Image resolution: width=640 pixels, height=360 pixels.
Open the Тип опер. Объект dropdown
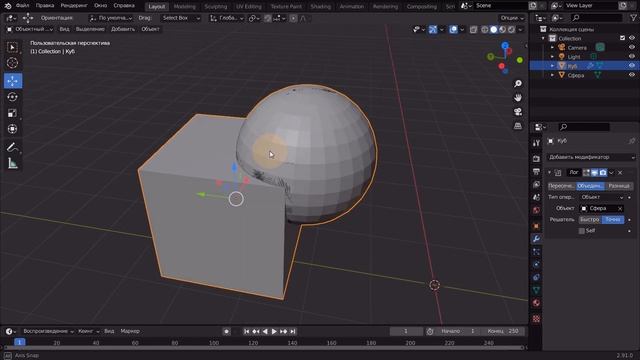[602, 197]
